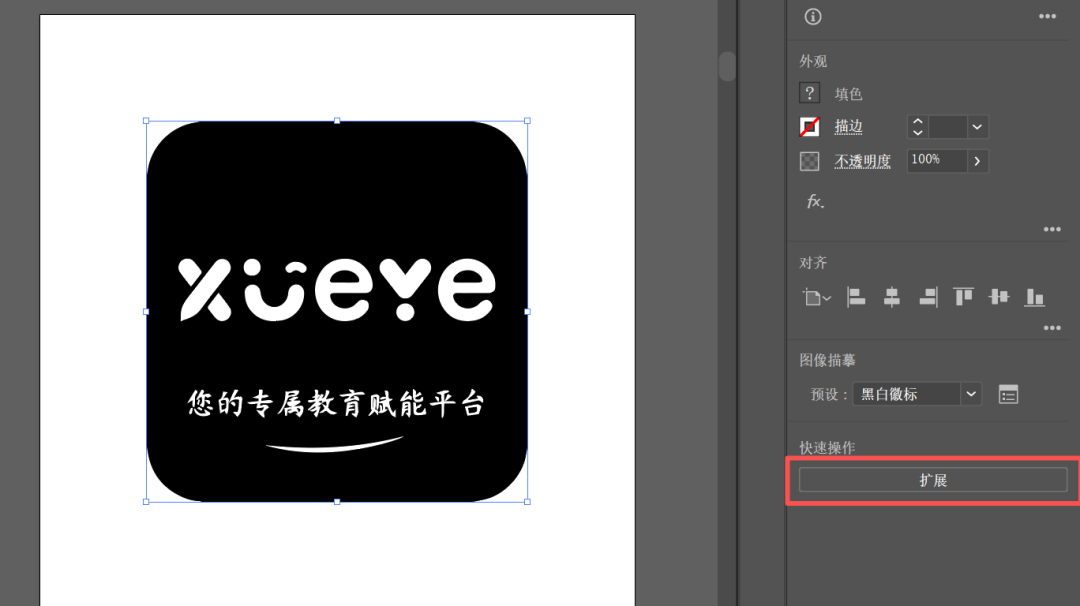This screenshot has height=606, width=1080.
Task: Click the 扩展 (Expand) button
Action: (932, 480)
